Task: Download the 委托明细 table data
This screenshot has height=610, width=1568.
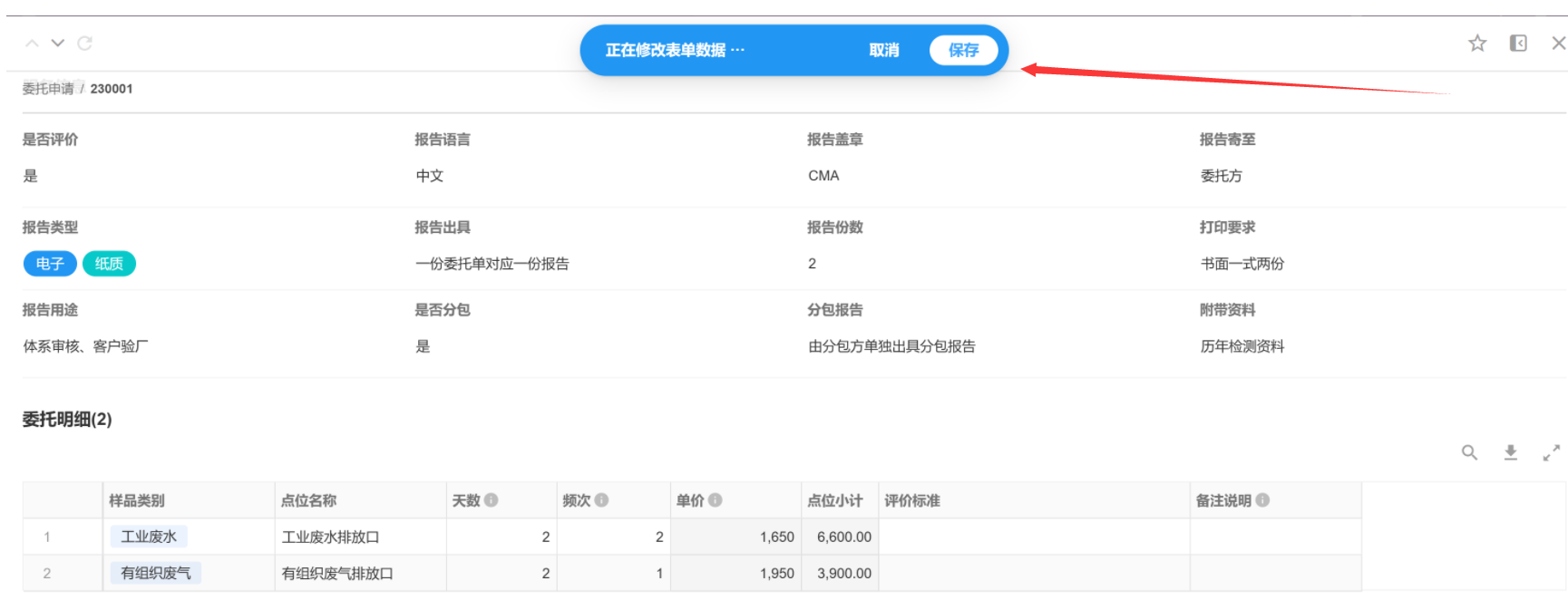Action: 1511,452
